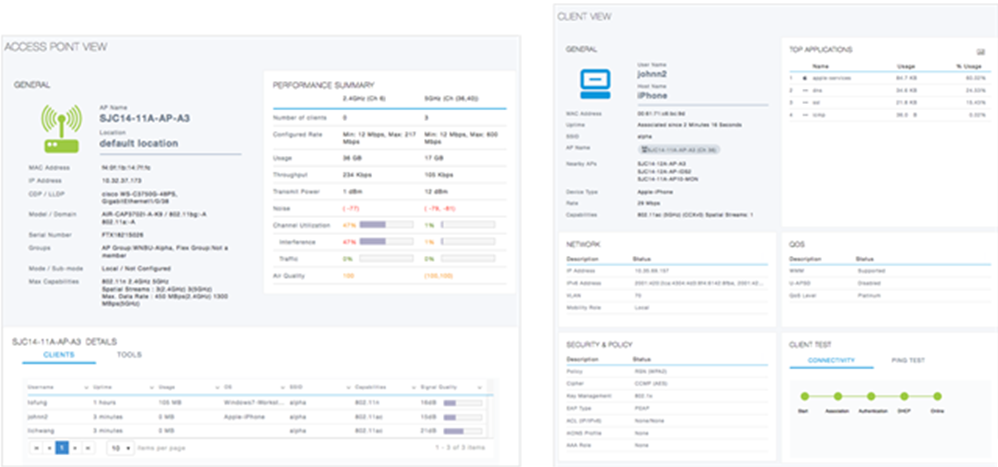Click the DHCP step dot in connectivity test
This screenshot has width=998, height=467.
point(905,396)
